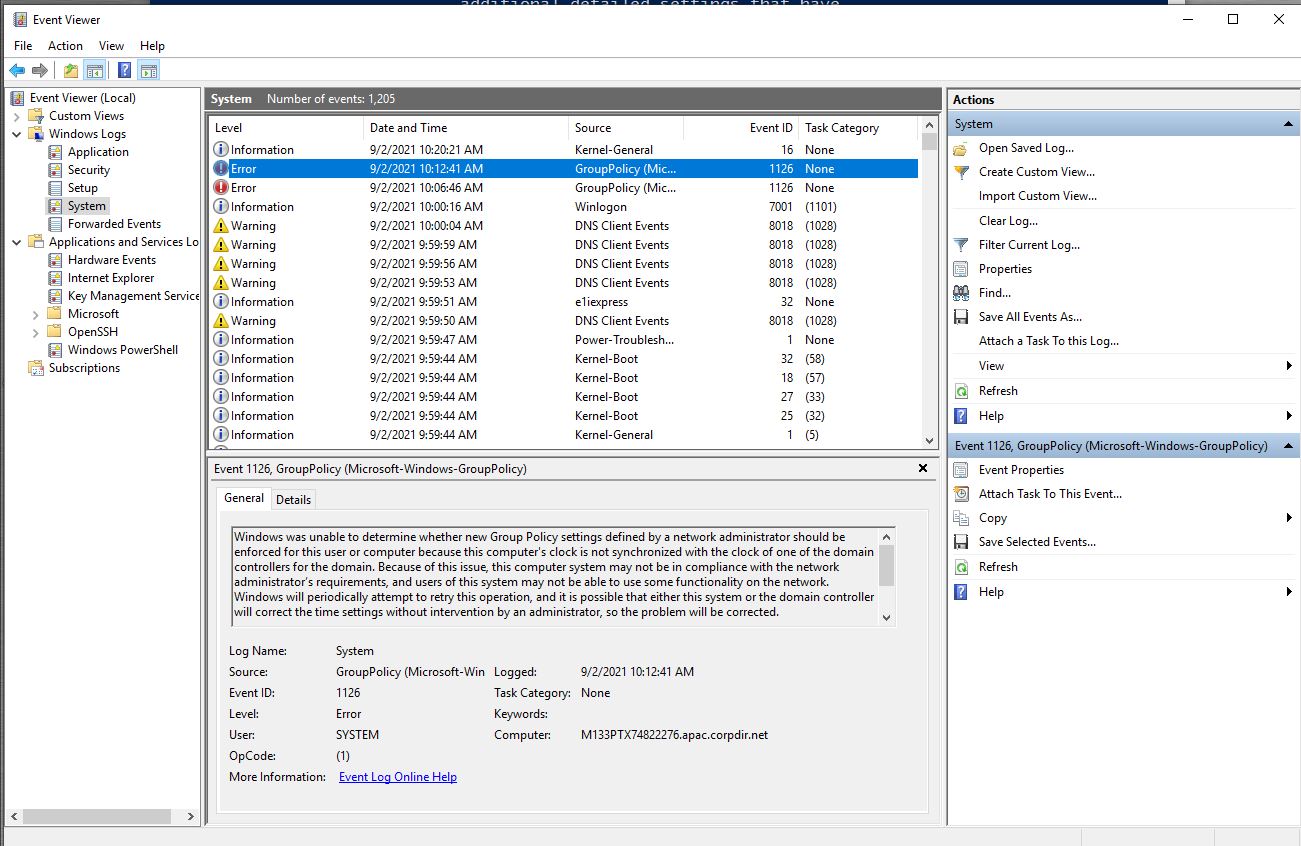Refresh the System log with the green refresh icon
Viewport: 1301px width, 846px height.
[x=961, y=390]
